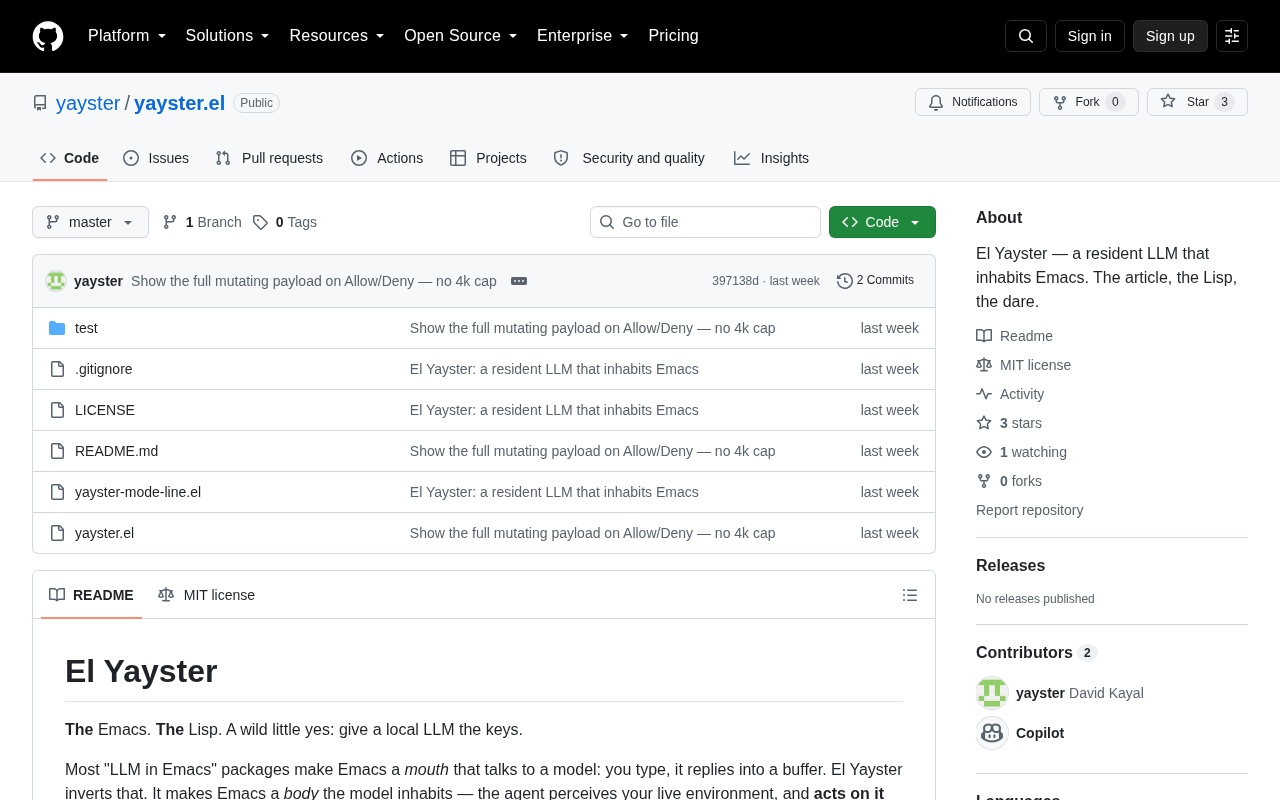This screenshot has width=1280, height=800.
Task: Expand the commit message ellipsis
Action: pos(519,281)
